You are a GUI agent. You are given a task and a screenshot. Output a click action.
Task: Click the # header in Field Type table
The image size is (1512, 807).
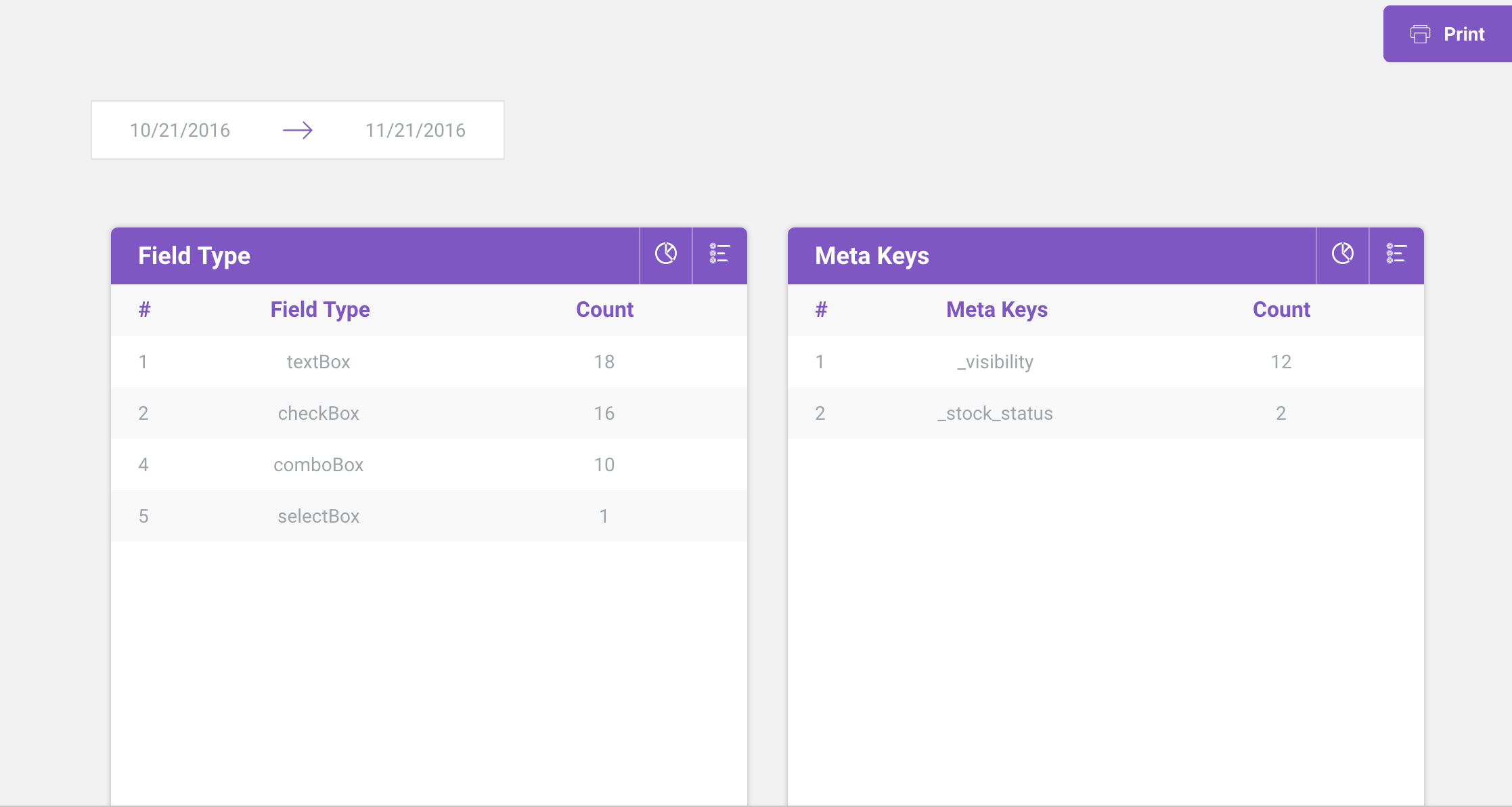[x=144, y=309]
